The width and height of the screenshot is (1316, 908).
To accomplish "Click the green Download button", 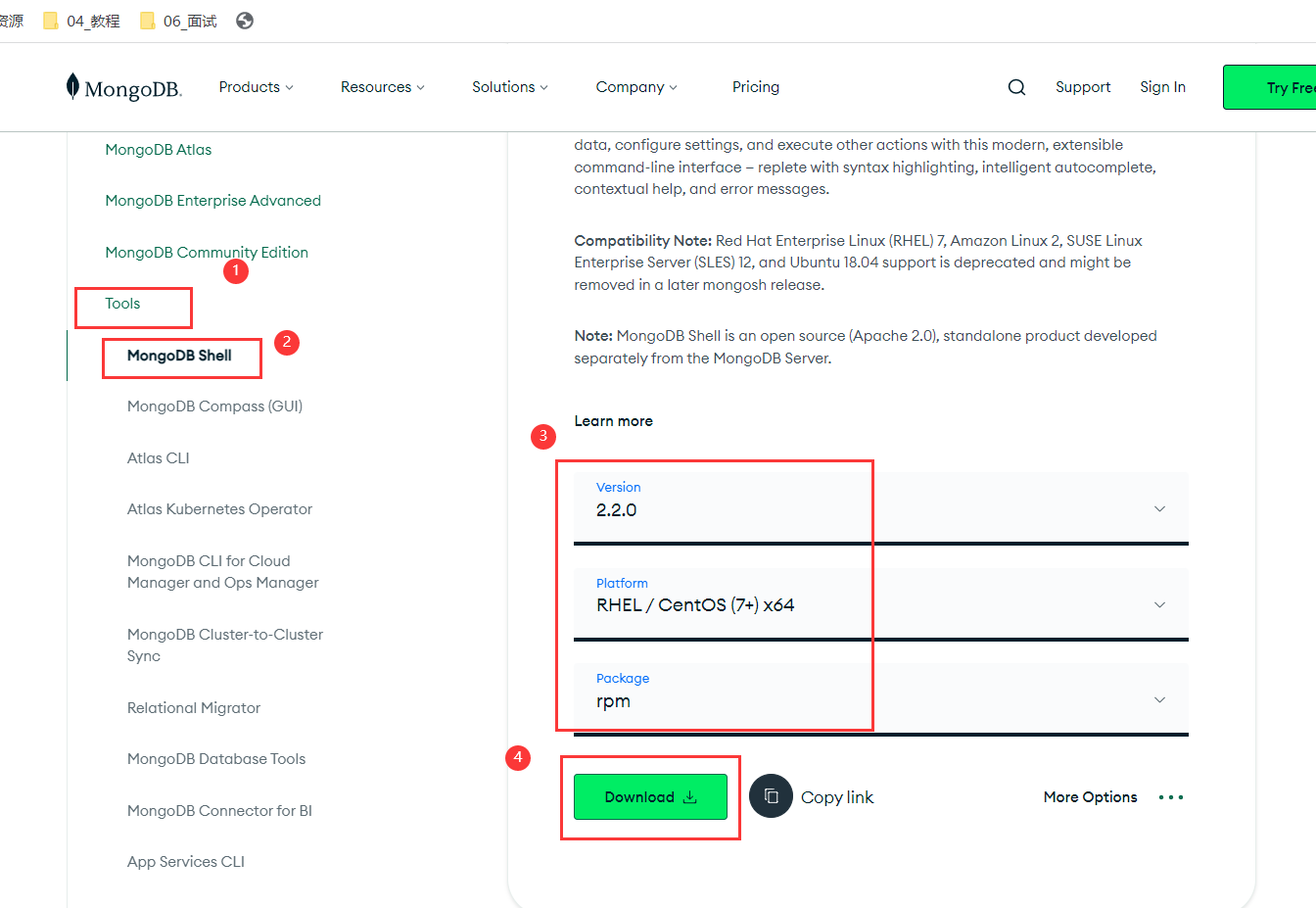I will click(x=650, y=796).
